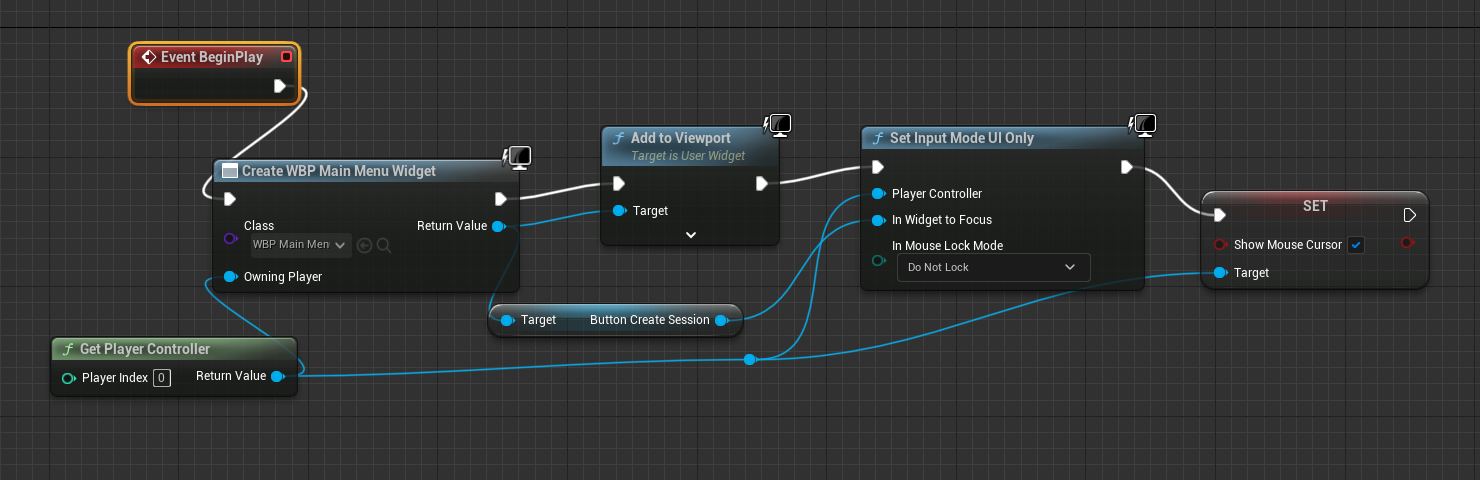Select the Get Player Controller node title

[x=145, y=349]
